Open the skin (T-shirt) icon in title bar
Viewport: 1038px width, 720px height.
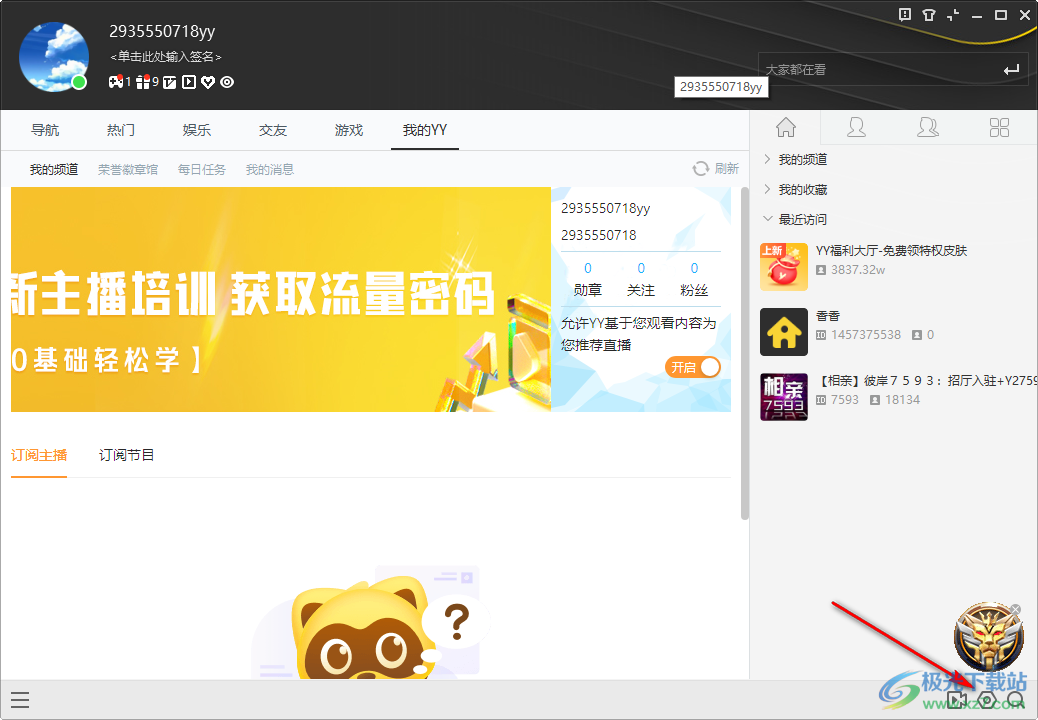point(929,15)
